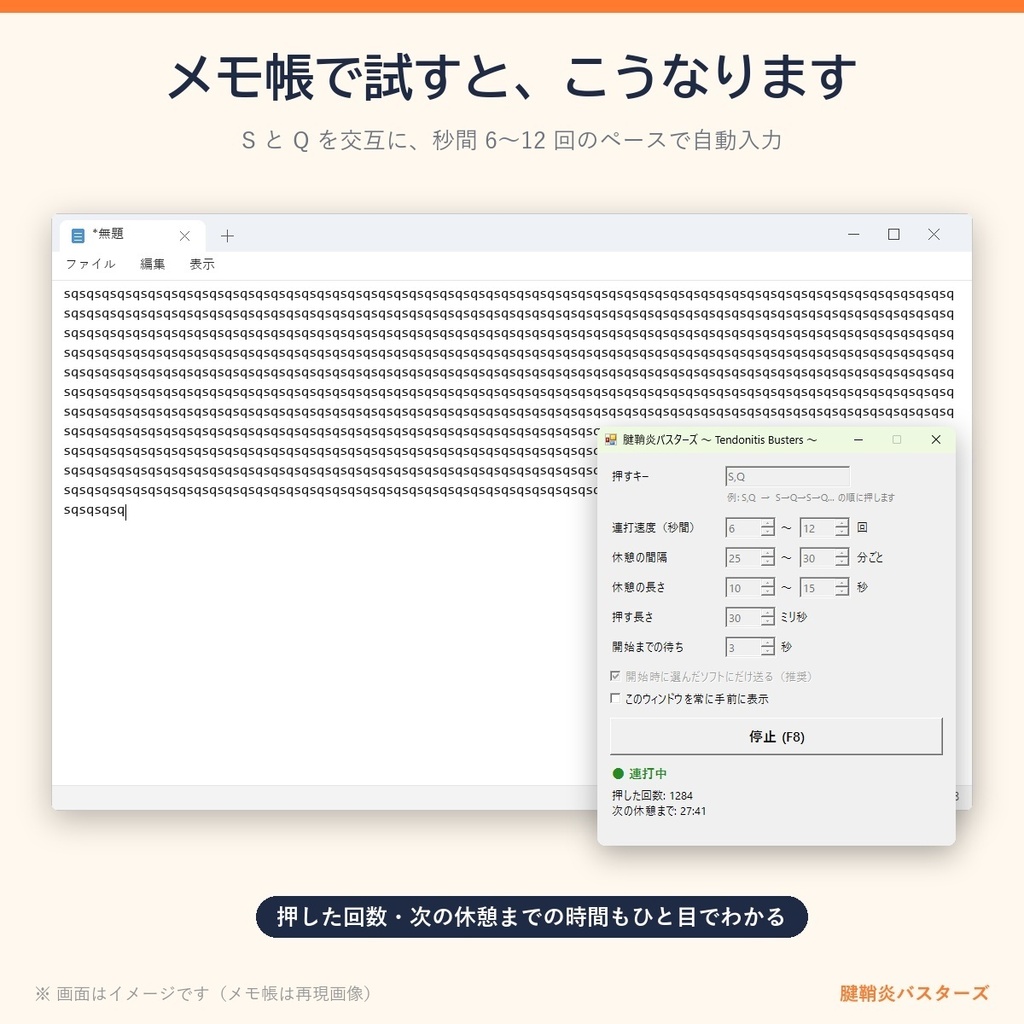Adjust the 開始までの待ち spinner arrows
Screen dimensions: 1024x1024
click(x=767, y=647)
